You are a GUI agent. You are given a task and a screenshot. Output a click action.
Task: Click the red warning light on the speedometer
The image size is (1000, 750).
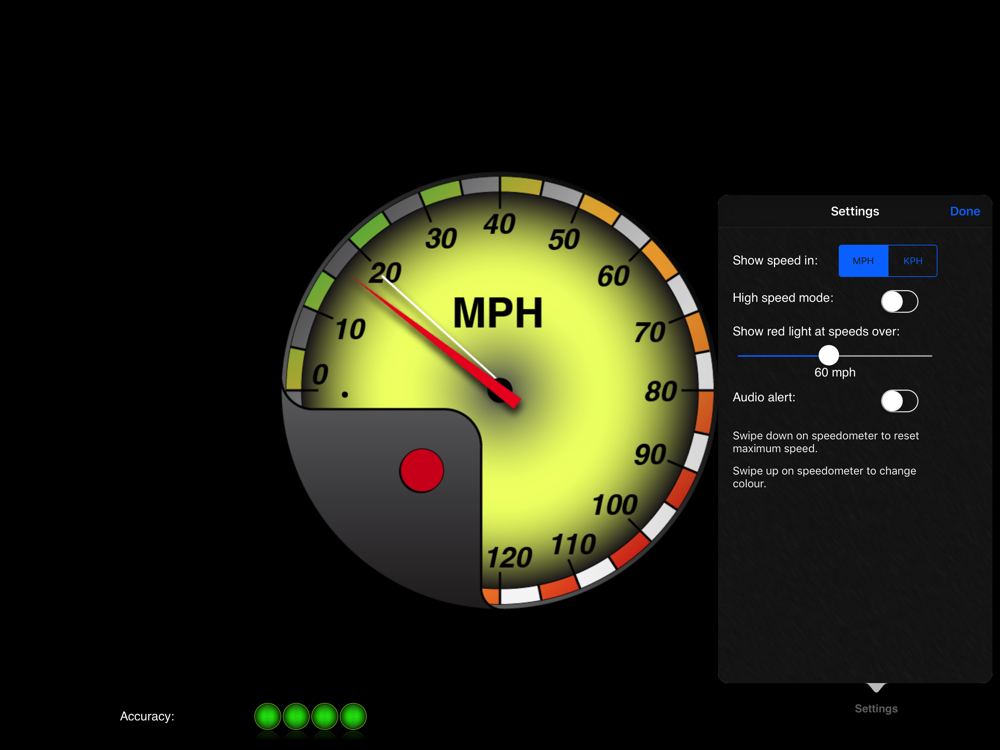tap(422, 471)
